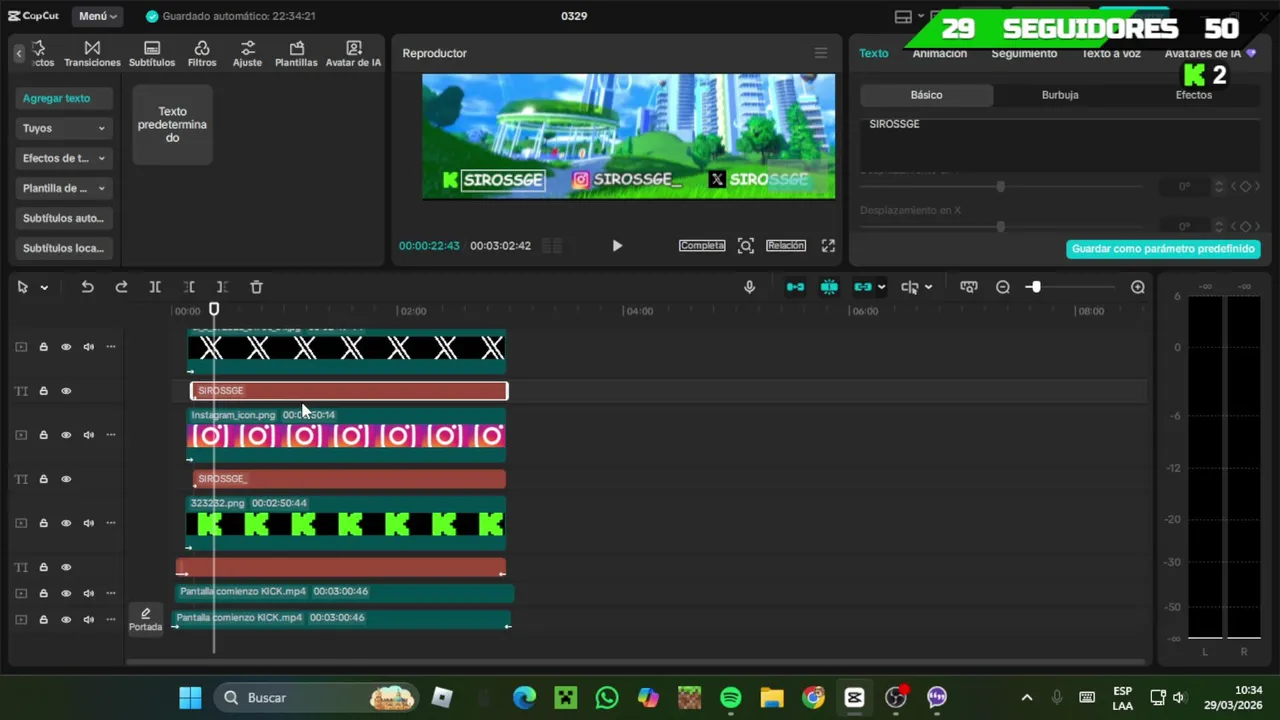The height and width of the screenshot is (720, 1280).
Task: Open more options for Instagram_icon.png track
Action: tap(110, 435)
